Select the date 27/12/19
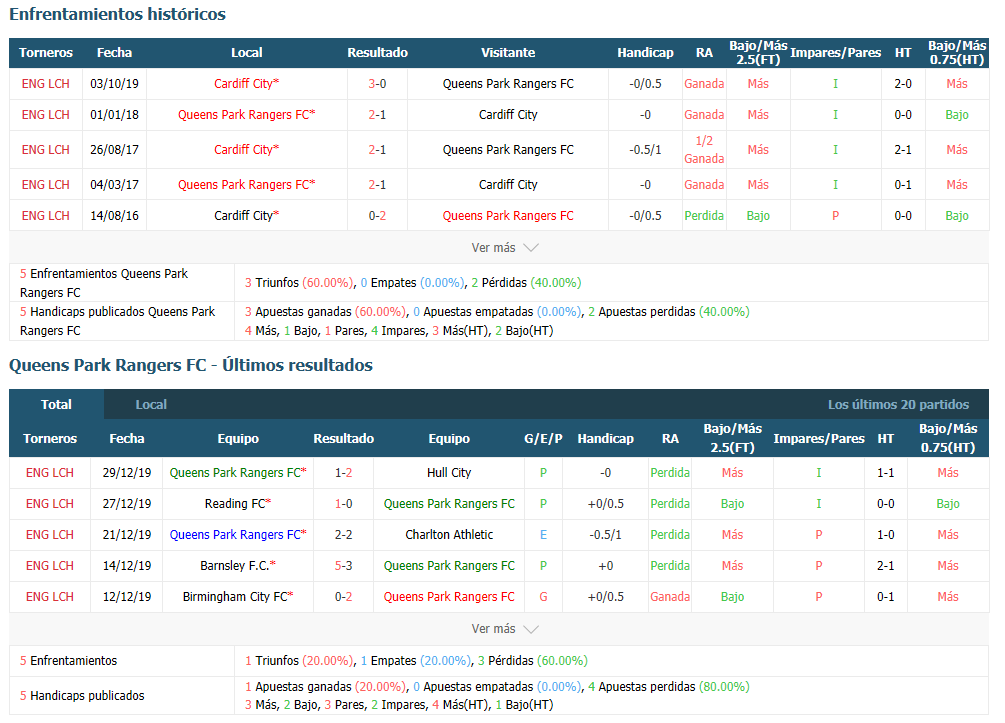The image size is (1005, 723). point(127,504)
